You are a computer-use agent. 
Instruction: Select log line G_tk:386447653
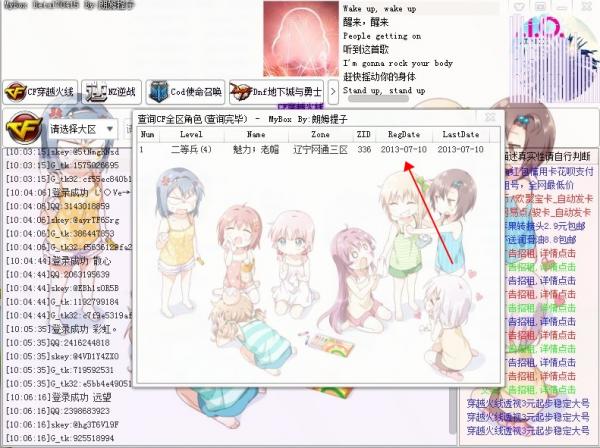click(60, 233)
